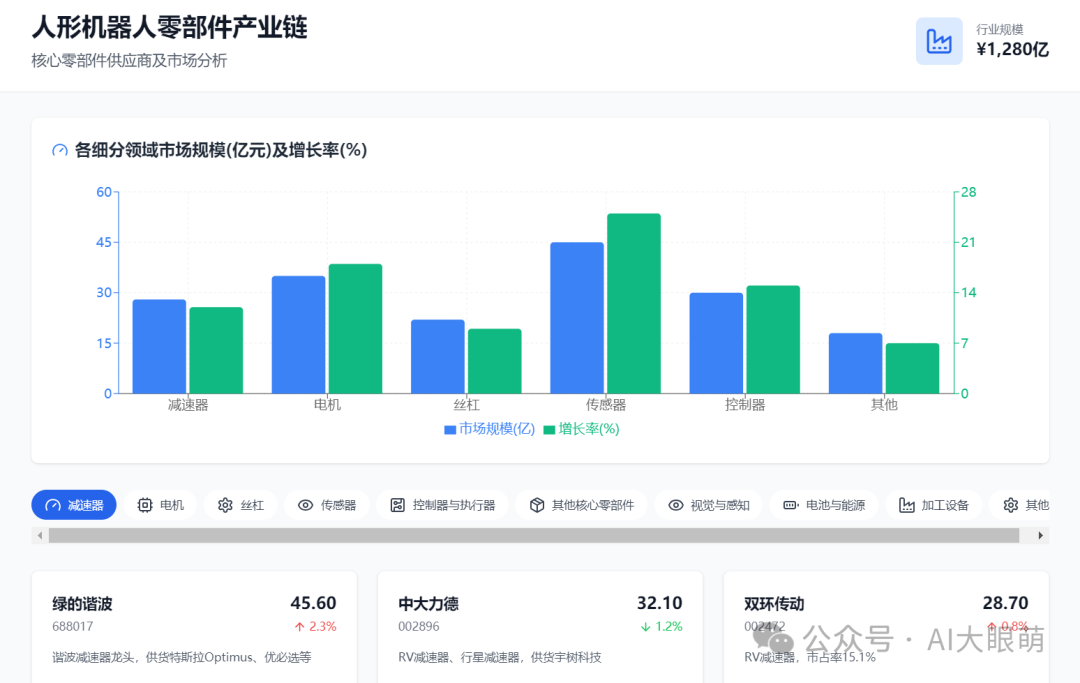1080x683 pixels.
Task: Open the 其他核心零部件 tab
Action: (581, 505)
